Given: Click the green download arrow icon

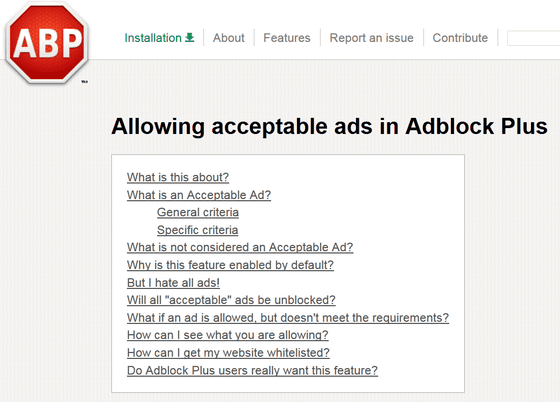Looking at the screenshot, I should coord(190,37).
